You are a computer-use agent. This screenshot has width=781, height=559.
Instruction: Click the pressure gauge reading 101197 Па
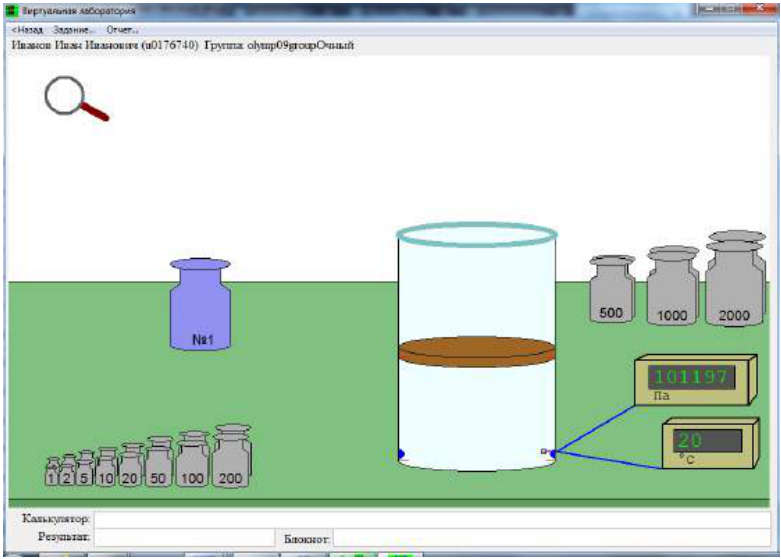[x=696, y=380]
